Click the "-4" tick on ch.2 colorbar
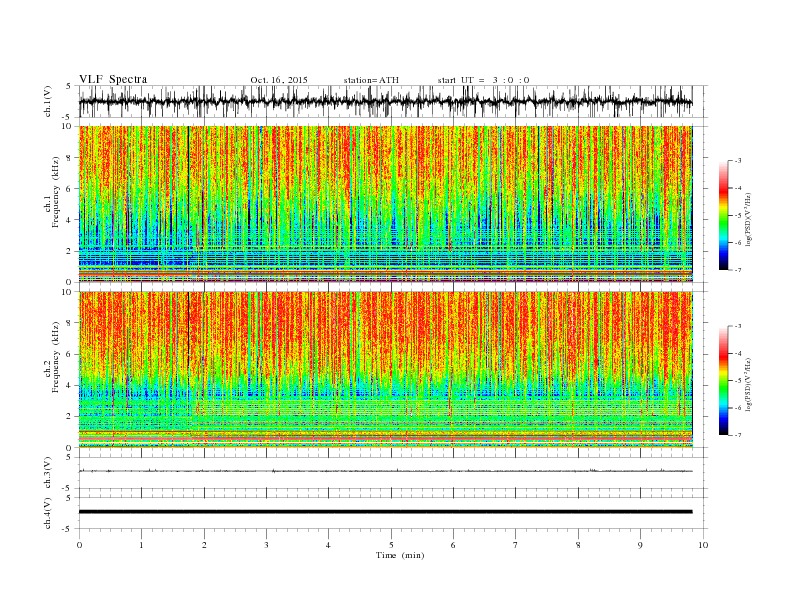Image resolution: width=792 pixels, height=612 pixels. point(738,353)
